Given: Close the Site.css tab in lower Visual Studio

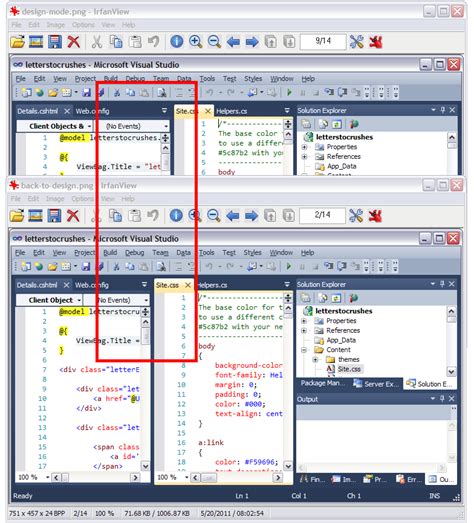Looking at the screenshot, I should pyautogui.click(x=188, y=285).
